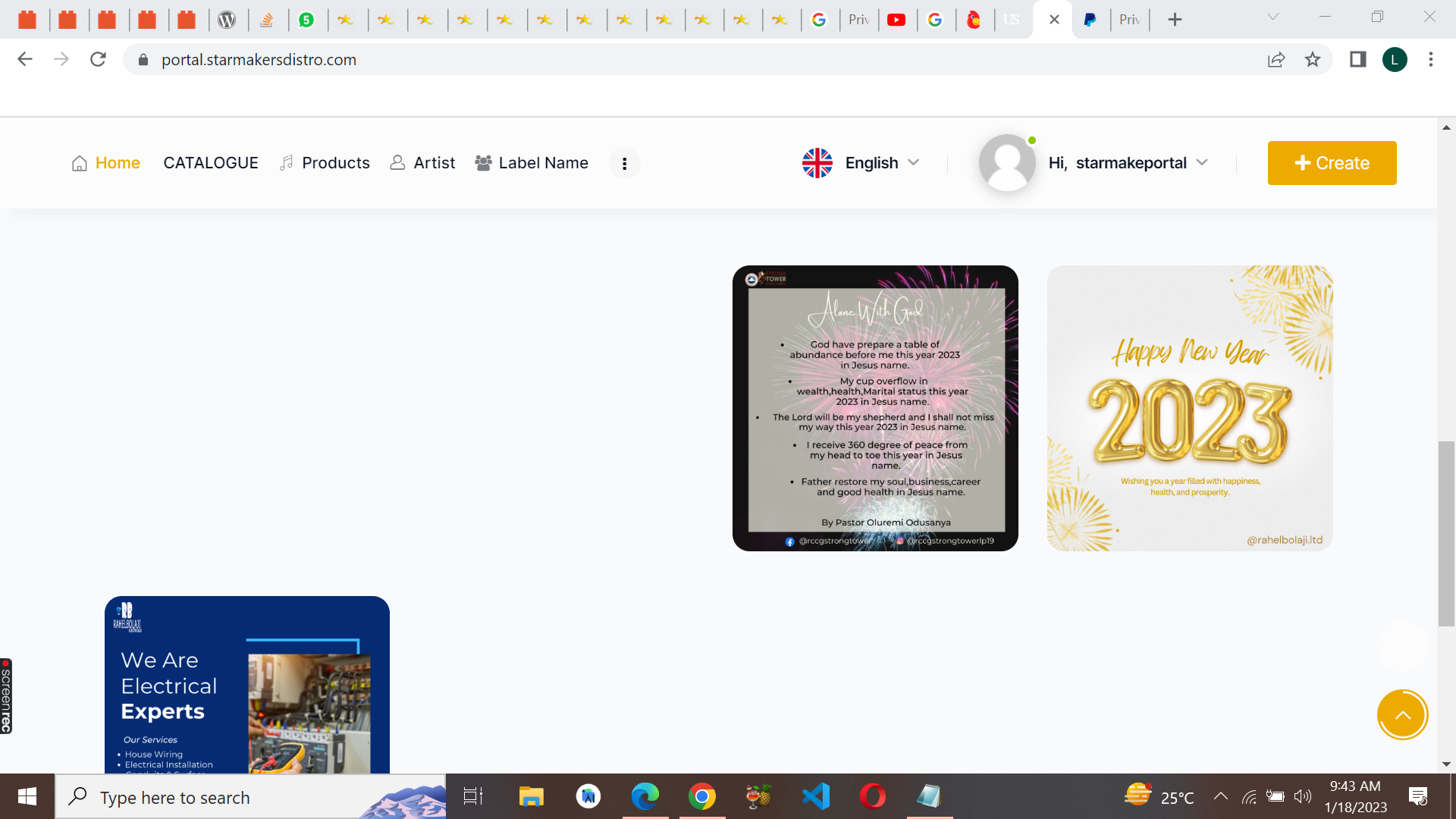This screenshot has width=1456, height=819.
Task: Open the three-dot more menu in navbar
Action: pos(625,164)
